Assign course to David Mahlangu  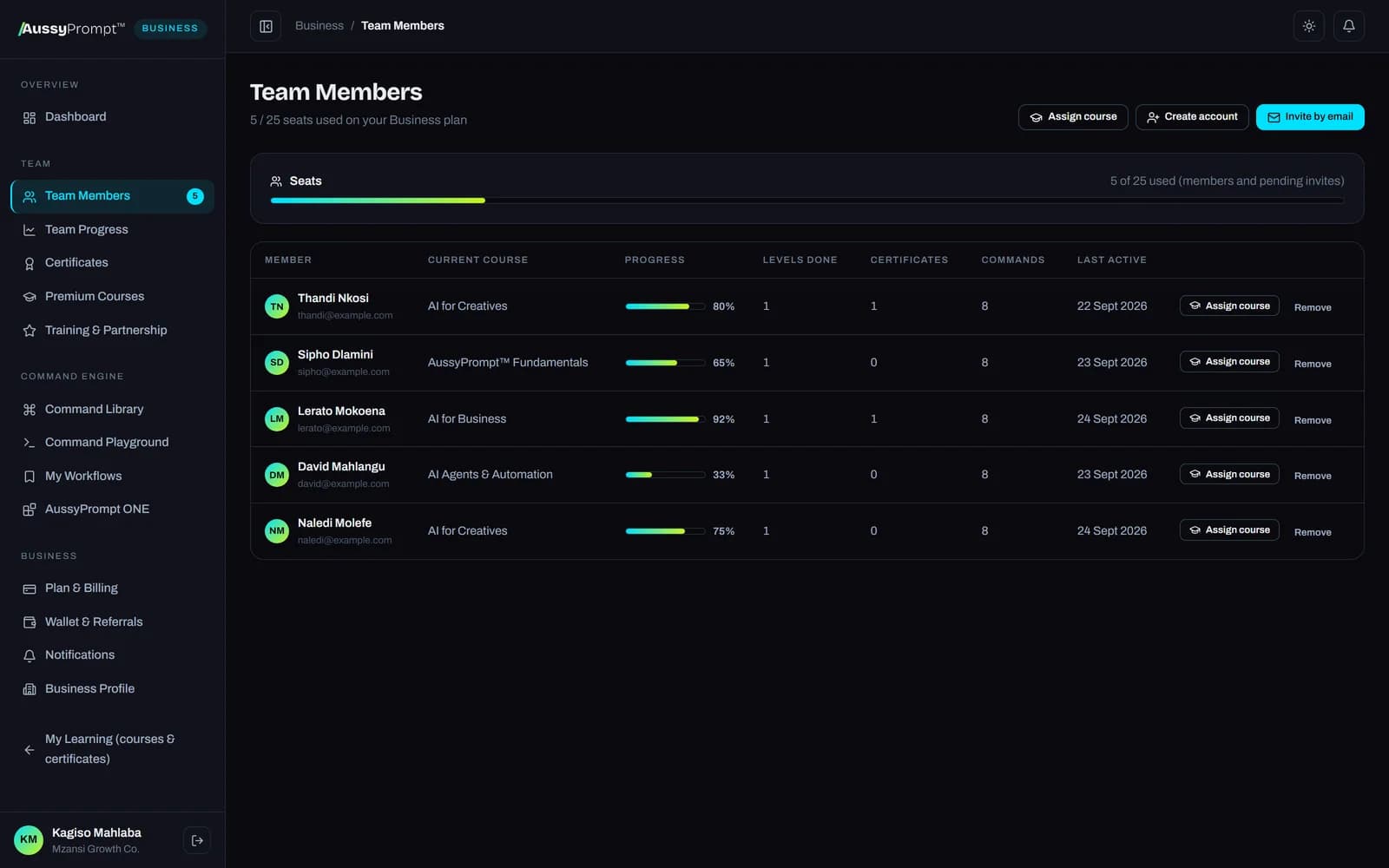point(1229,474)
